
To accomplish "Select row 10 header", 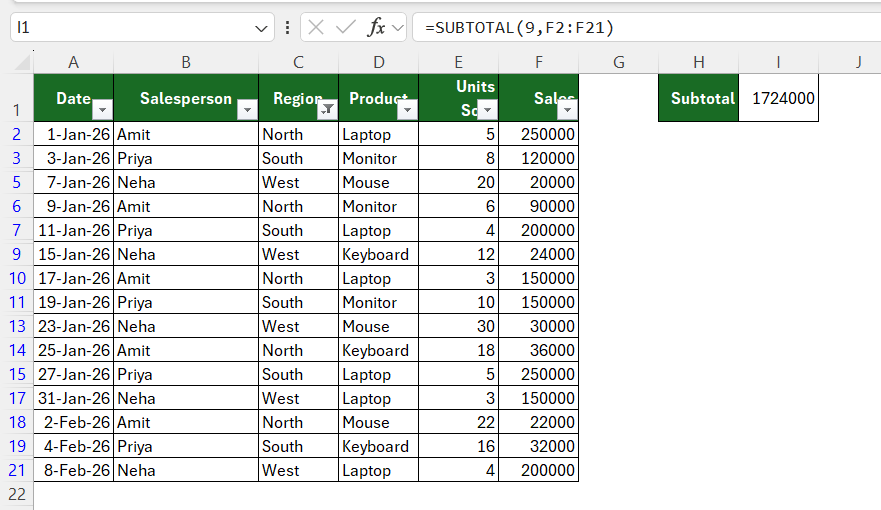I will click(x=17, y=279).
